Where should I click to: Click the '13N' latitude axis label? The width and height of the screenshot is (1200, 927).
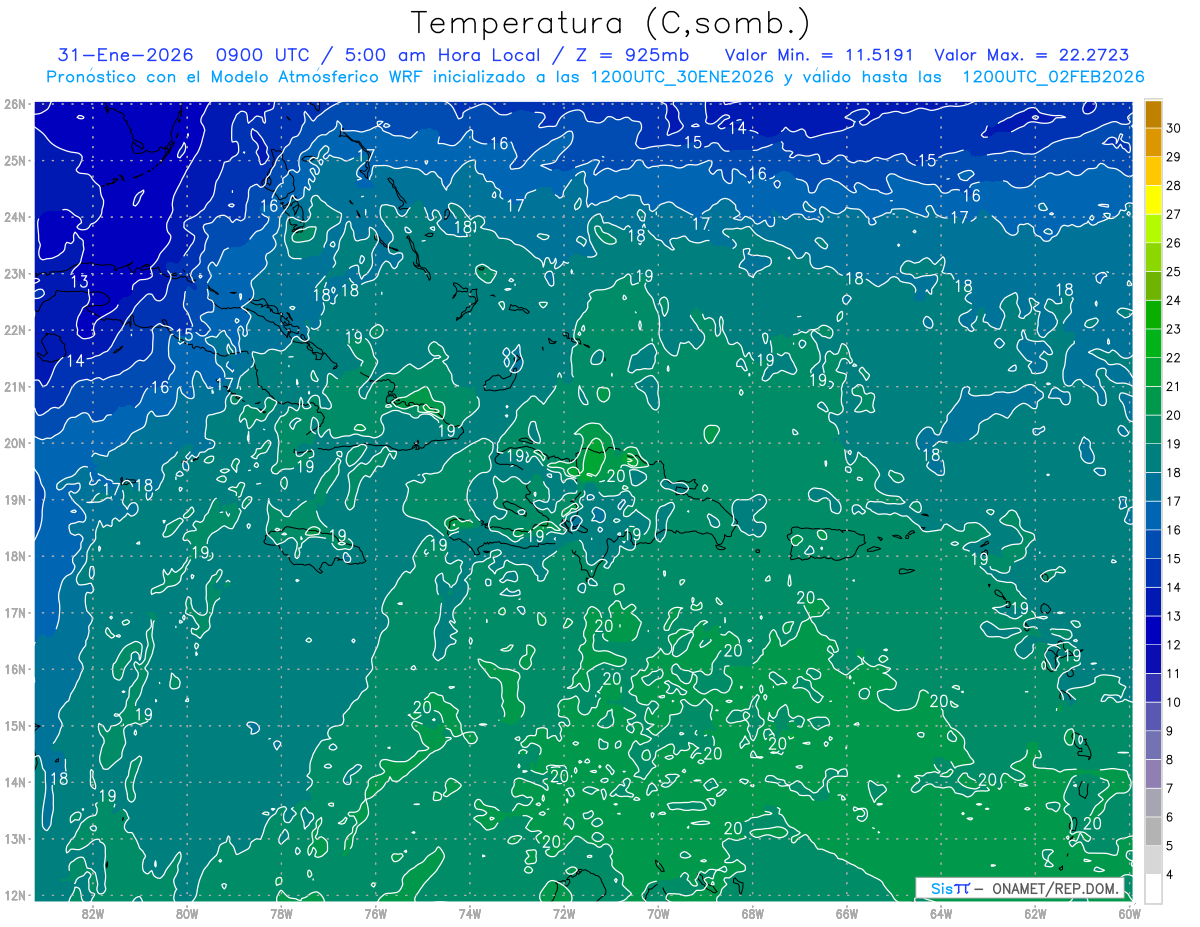pyautogui.click(x=15, y=838)
